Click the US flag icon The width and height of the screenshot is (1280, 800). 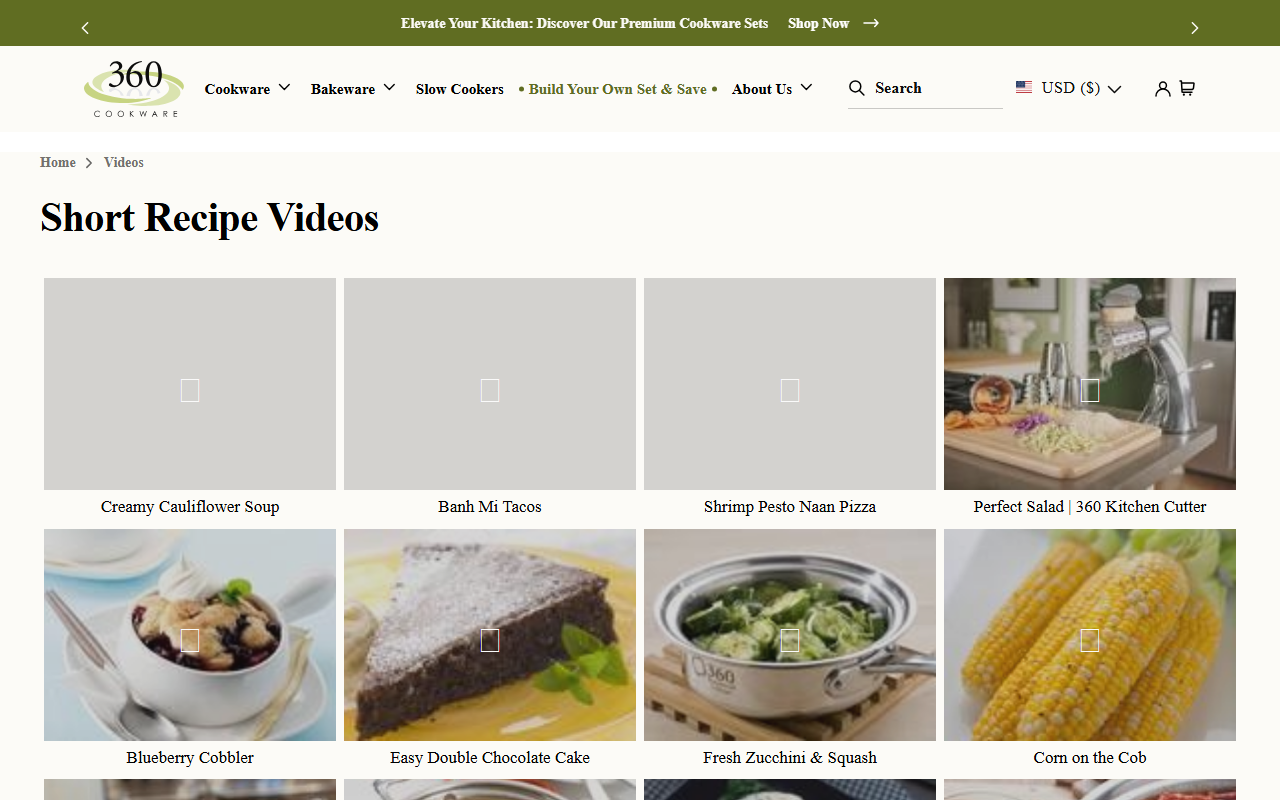1024,88
